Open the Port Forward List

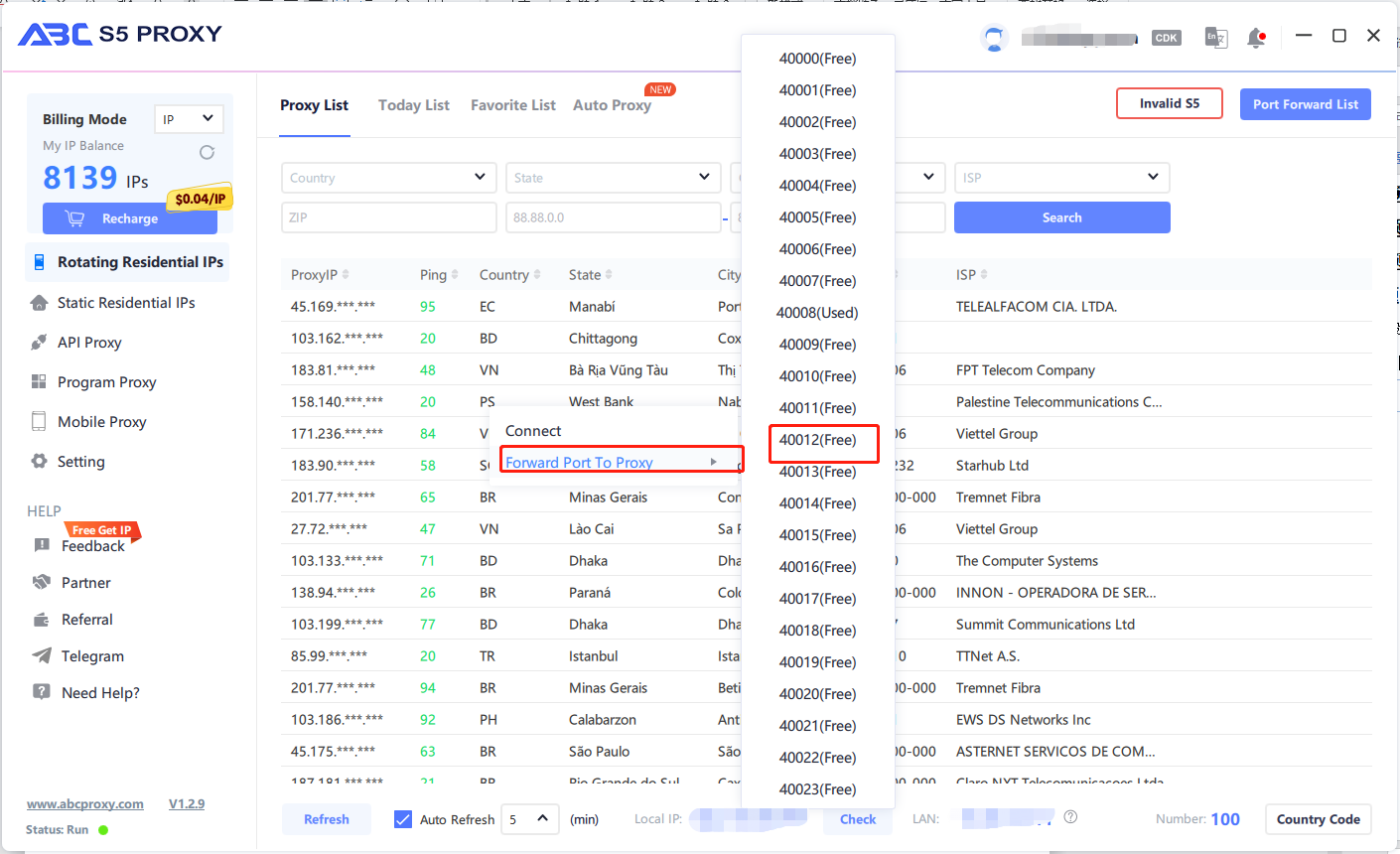pos(1306,104)
